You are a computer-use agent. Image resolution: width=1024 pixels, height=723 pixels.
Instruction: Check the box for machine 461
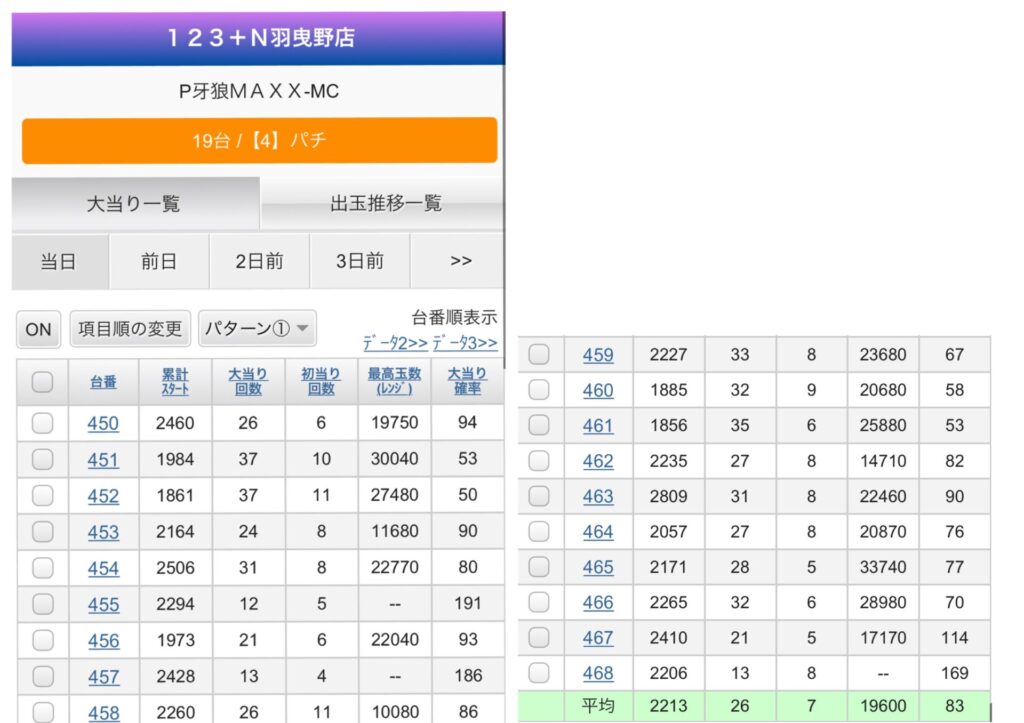[x=539, y=425]
